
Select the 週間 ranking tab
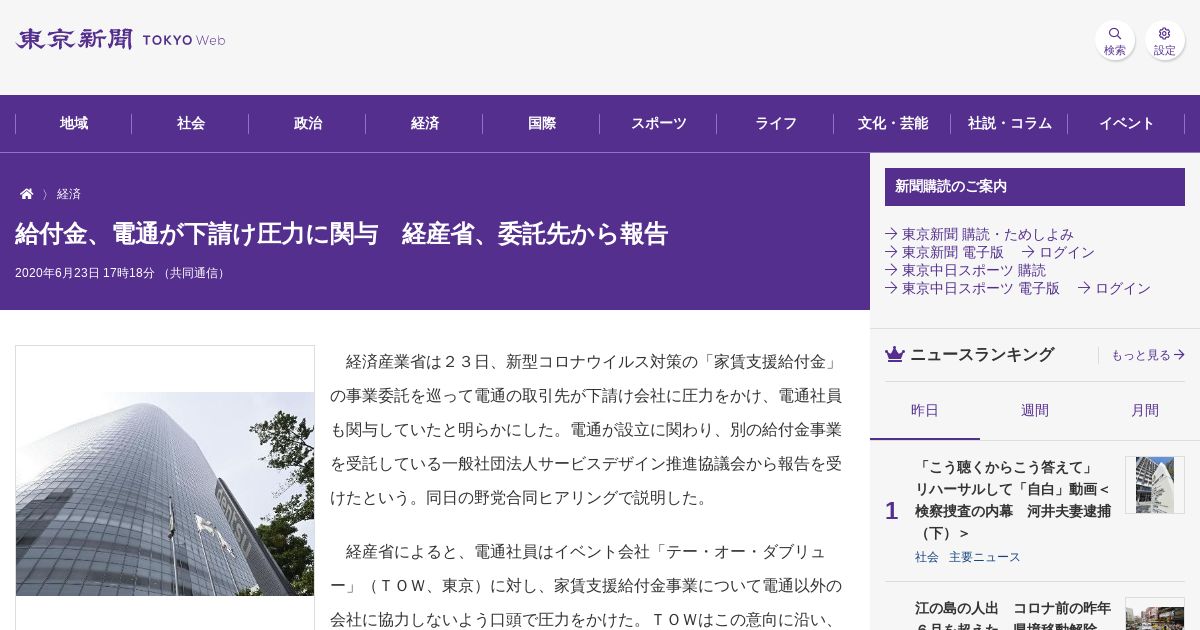pyautogui.click(x=1035, y=411)
